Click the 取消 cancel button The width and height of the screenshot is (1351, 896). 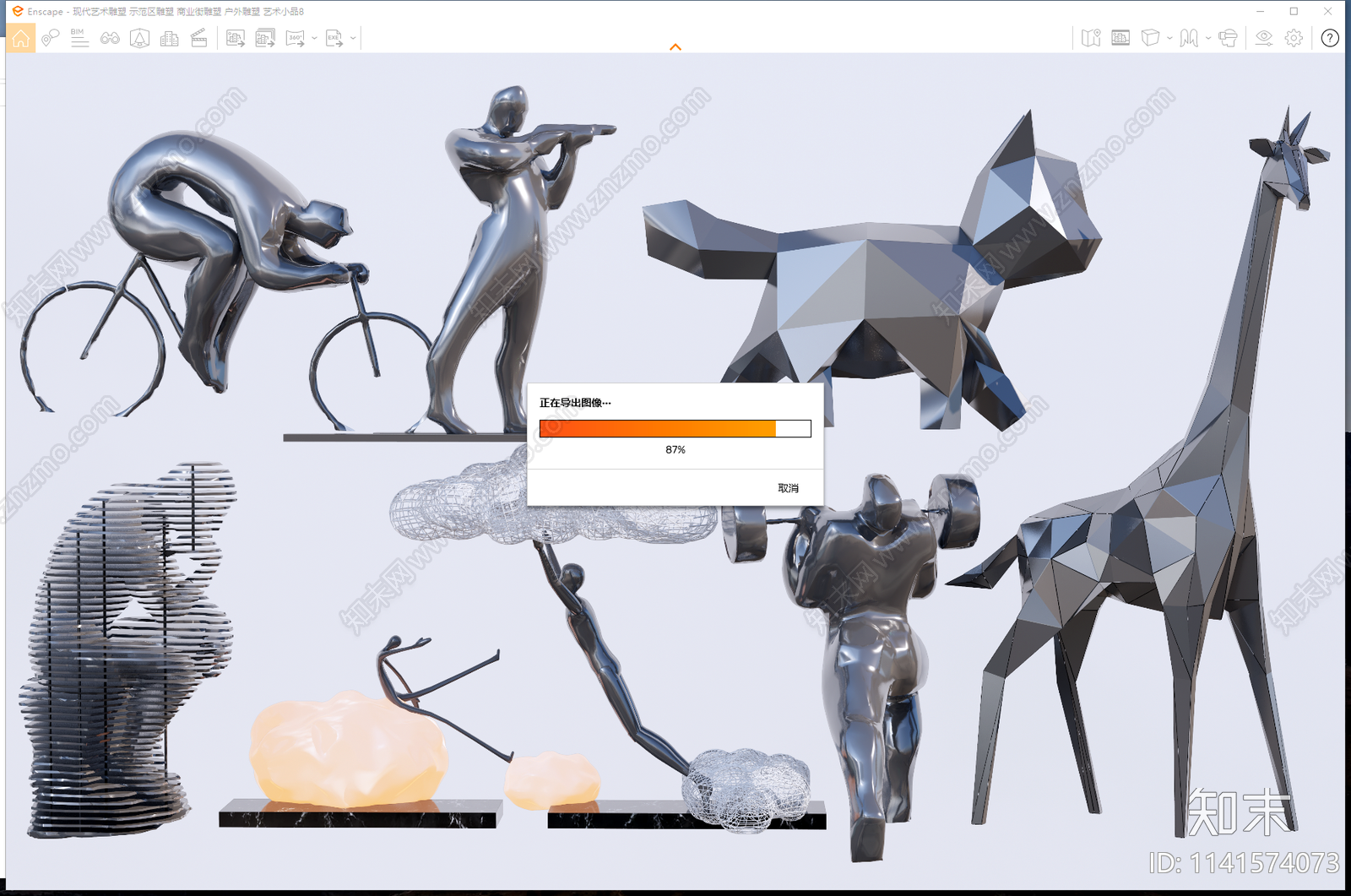(x=788, y=488)
